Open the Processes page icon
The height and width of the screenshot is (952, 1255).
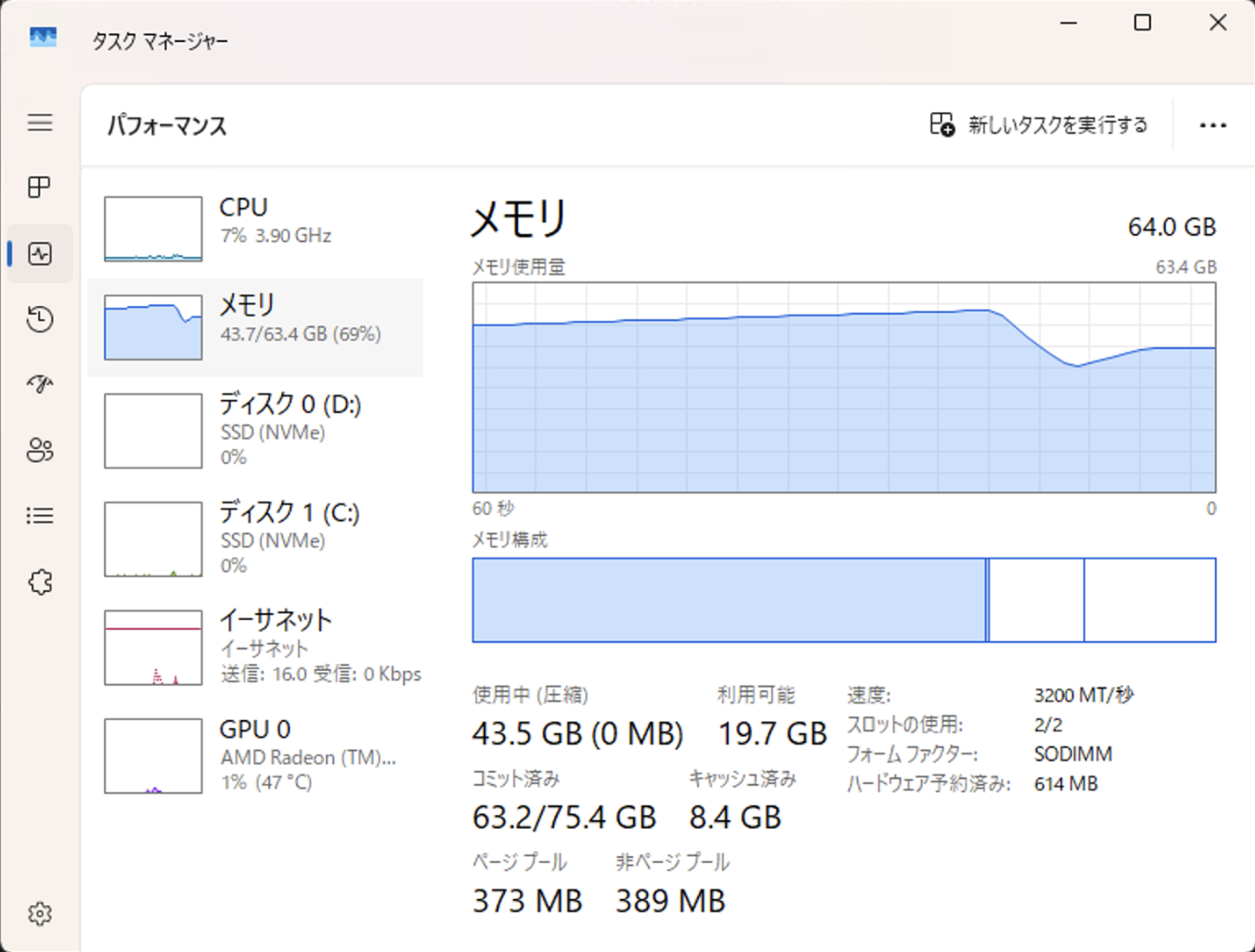(40, 187)
